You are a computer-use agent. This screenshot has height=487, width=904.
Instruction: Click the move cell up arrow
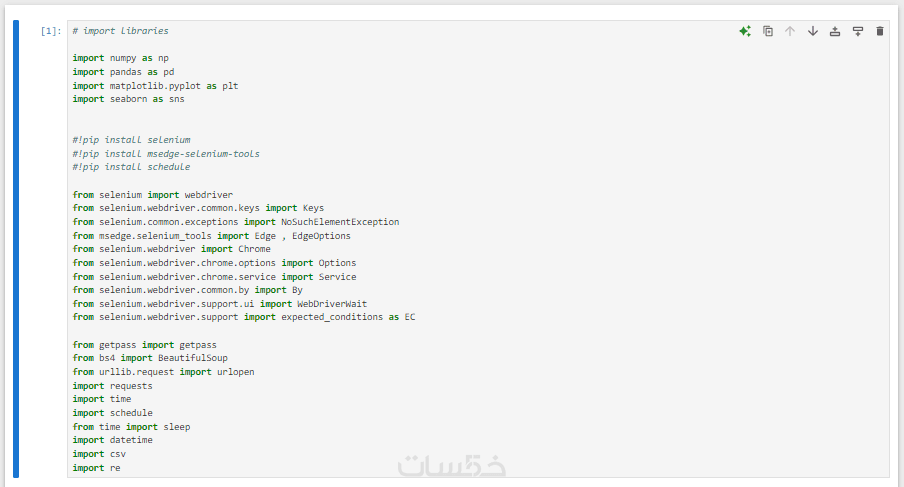coord(790,31)
